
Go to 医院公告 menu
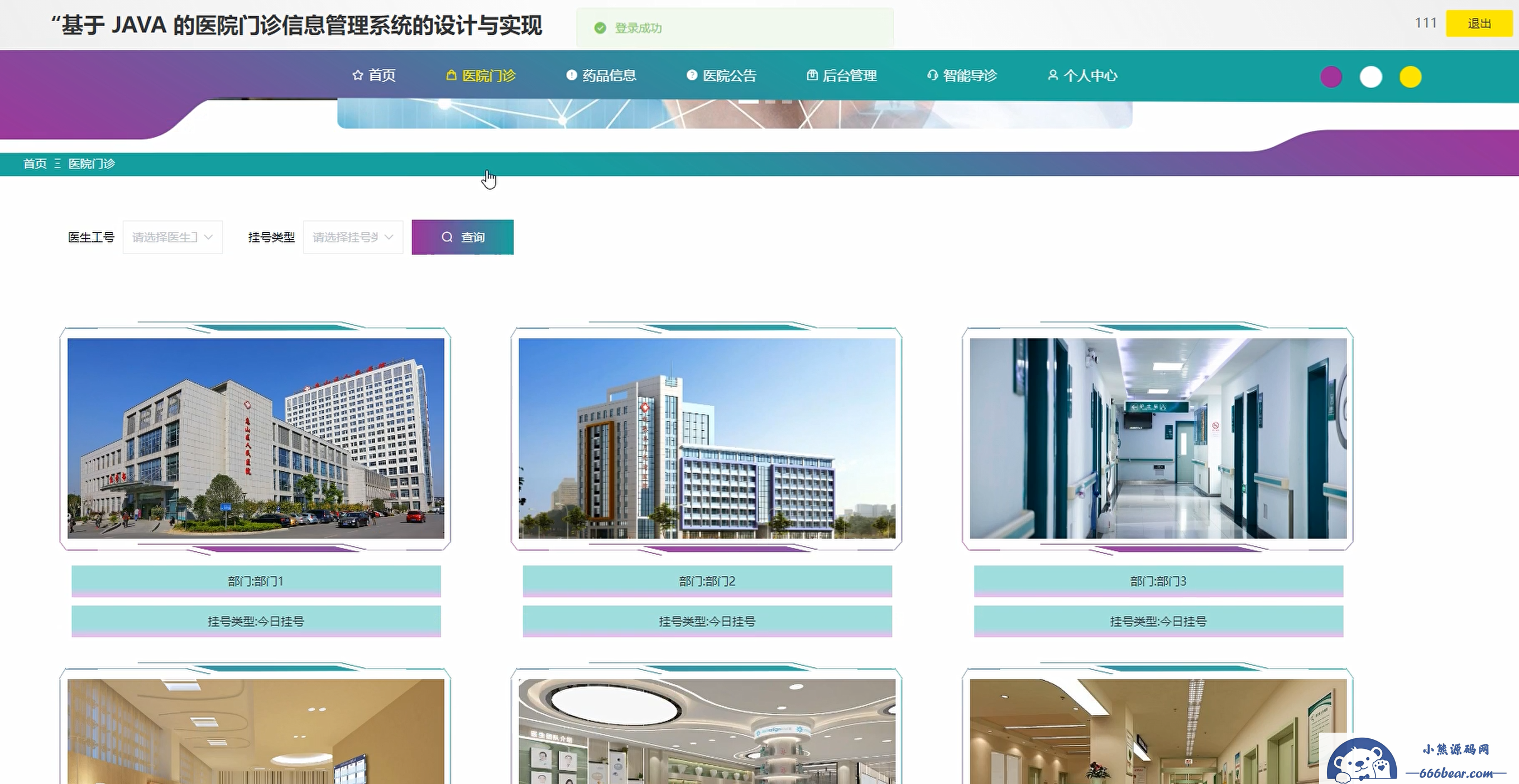click(x=722, y=75)
